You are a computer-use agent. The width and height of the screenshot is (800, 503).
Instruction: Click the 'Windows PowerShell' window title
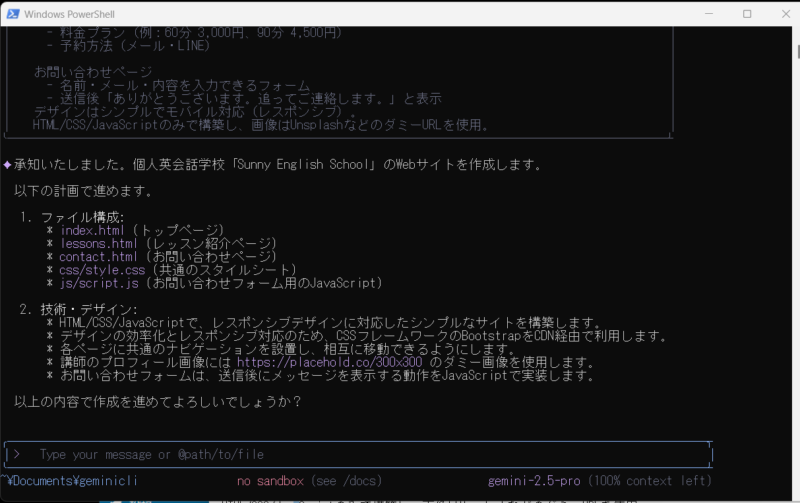point(69,14)
